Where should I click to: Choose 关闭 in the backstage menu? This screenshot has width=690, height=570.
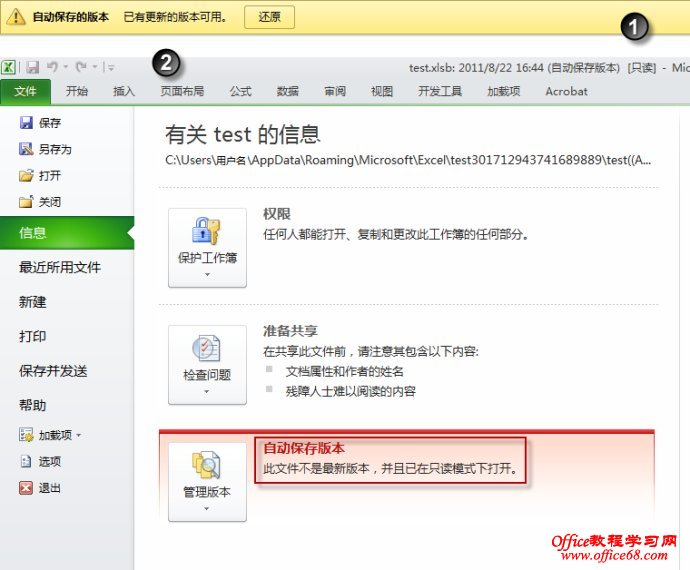[50, 202]
